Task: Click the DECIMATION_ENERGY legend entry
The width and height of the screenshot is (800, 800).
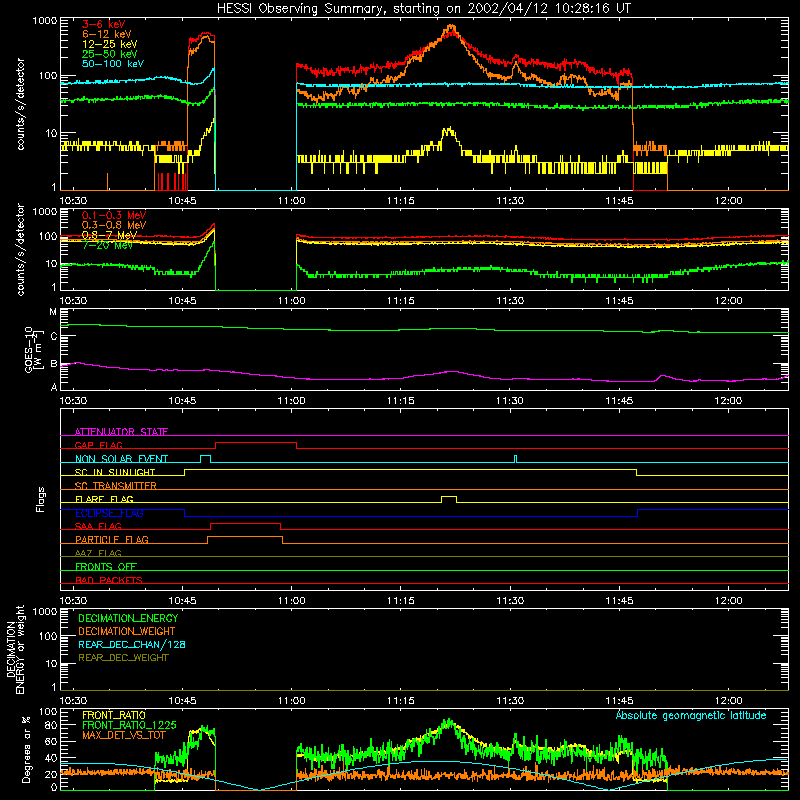Action: tap(128, 618)
